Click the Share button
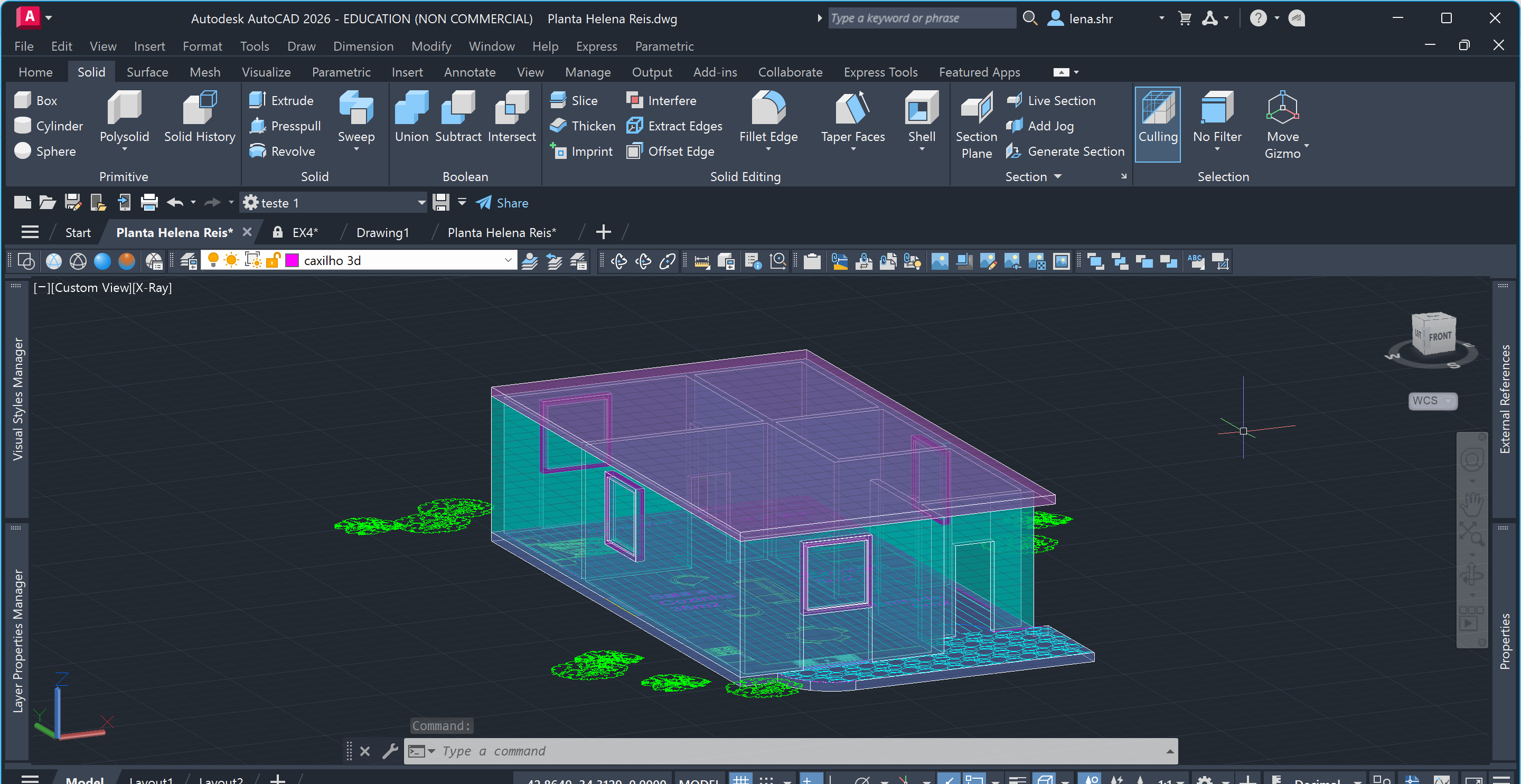The image size is (1521, 784). tap(502, 203)
